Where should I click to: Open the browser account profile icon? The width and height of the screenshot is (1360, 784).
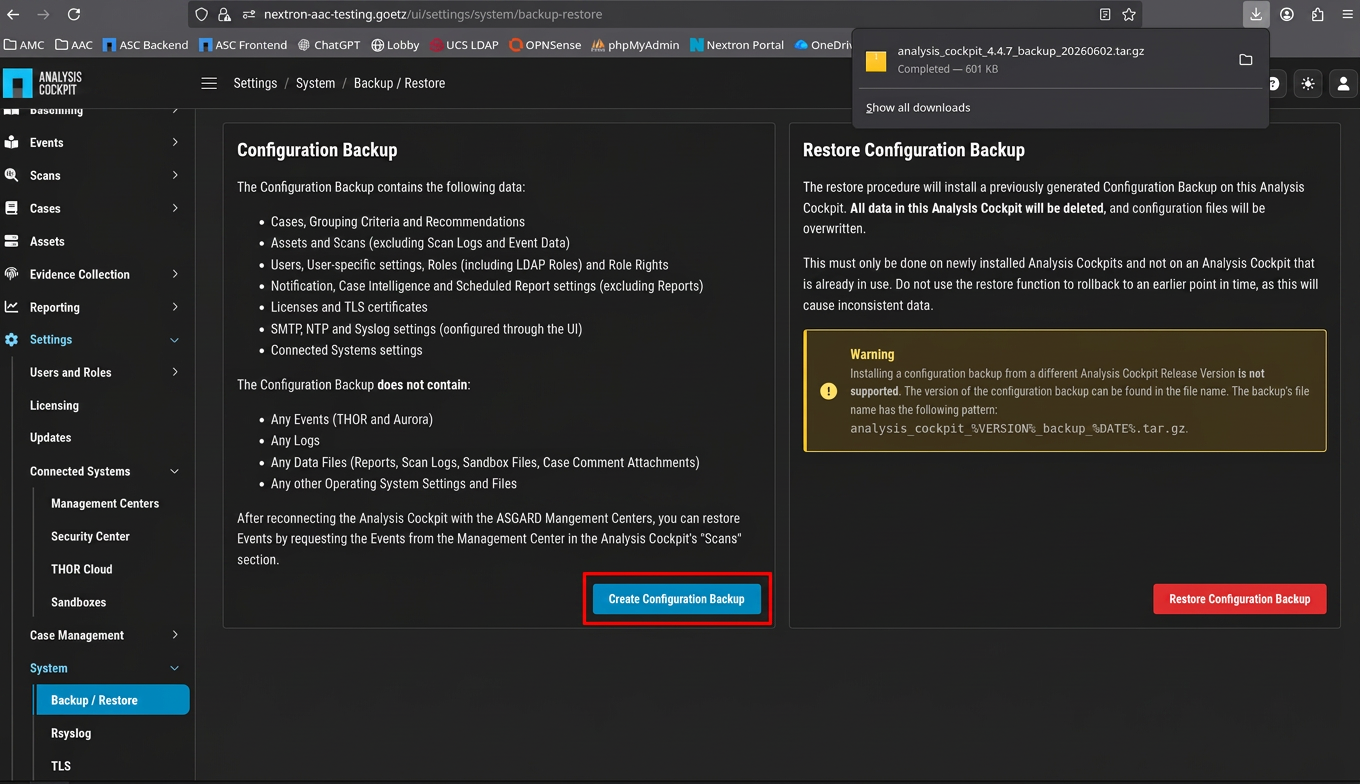pos(1287,15)
